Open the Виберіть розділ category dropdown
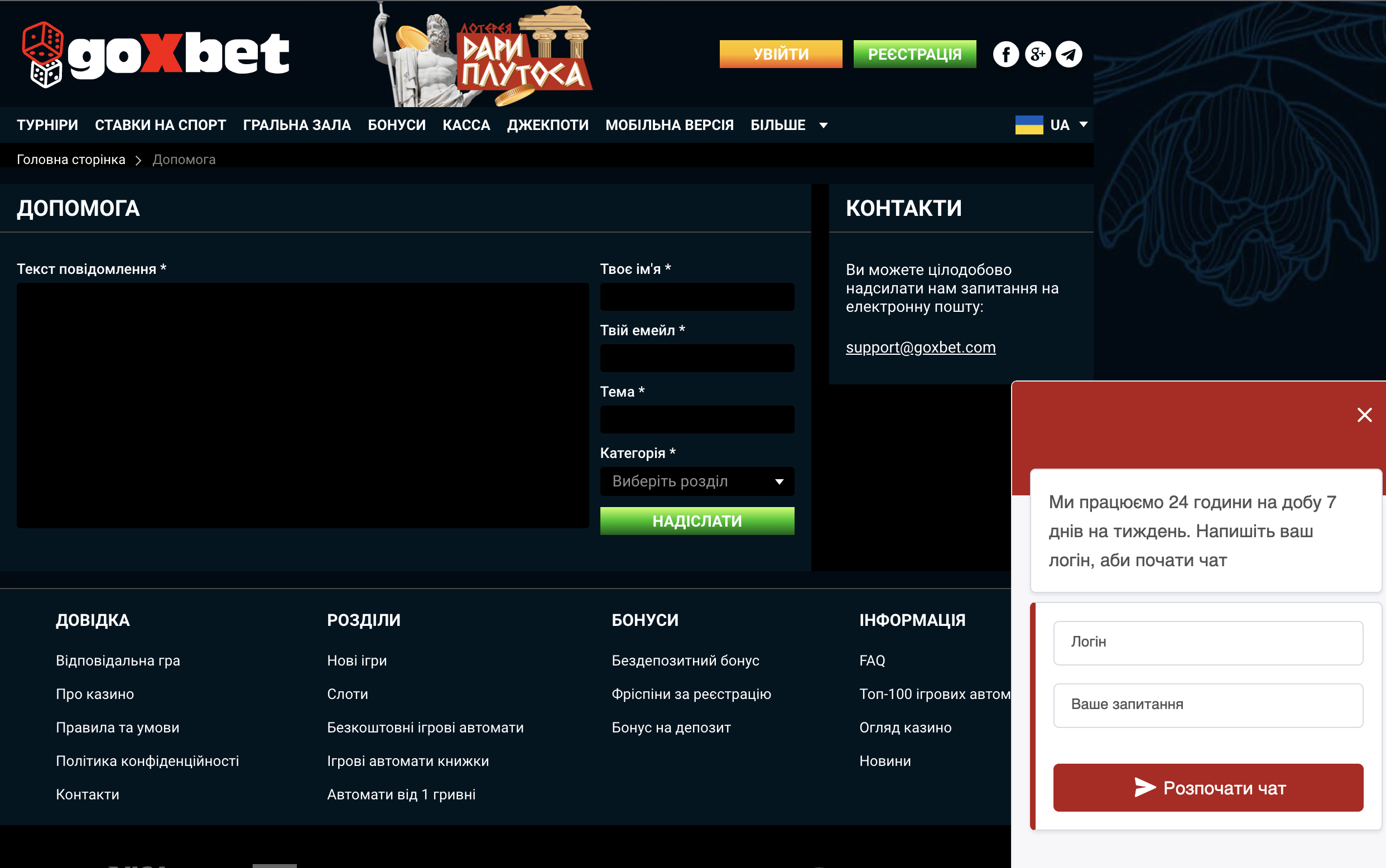 [x=697, y=481]
